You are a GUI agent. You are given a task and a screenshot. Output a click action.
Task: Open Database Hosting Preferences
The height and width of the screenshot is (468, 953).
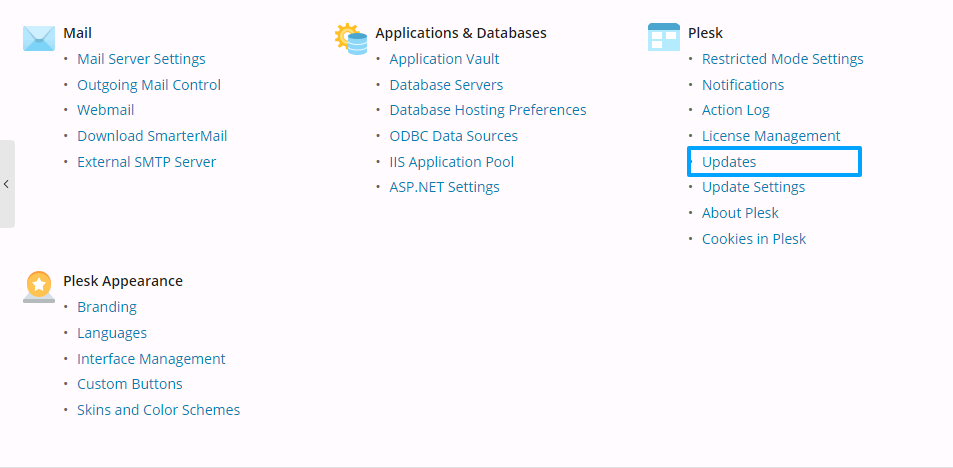[488, 110]
